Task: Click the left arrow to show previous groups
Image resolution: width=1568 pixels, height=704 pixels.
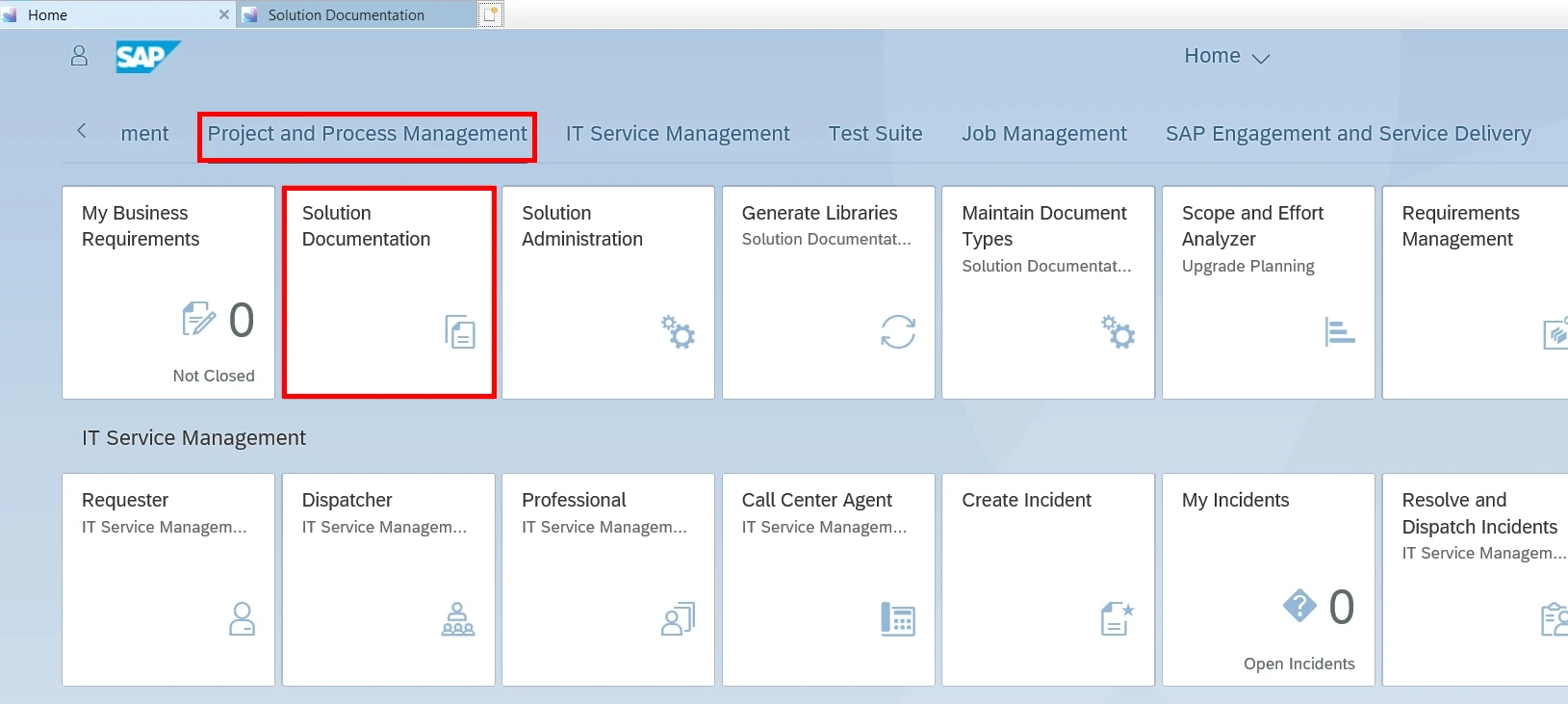Action: click(x=82, y=131)
